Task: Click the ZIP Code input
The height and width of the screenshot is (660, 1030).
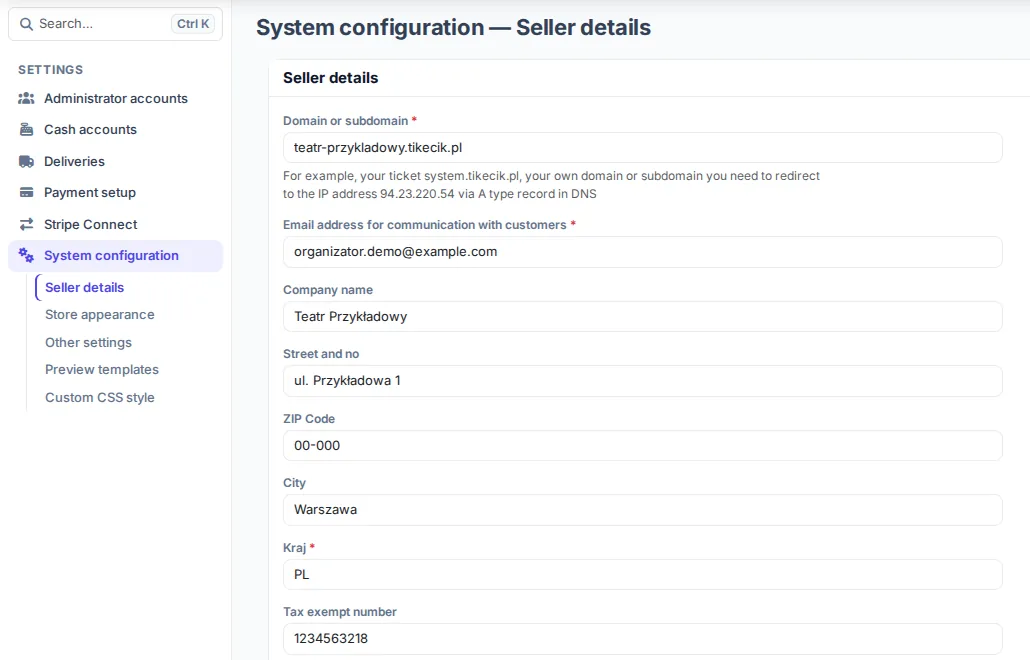Action: click(x=642, y=445)
